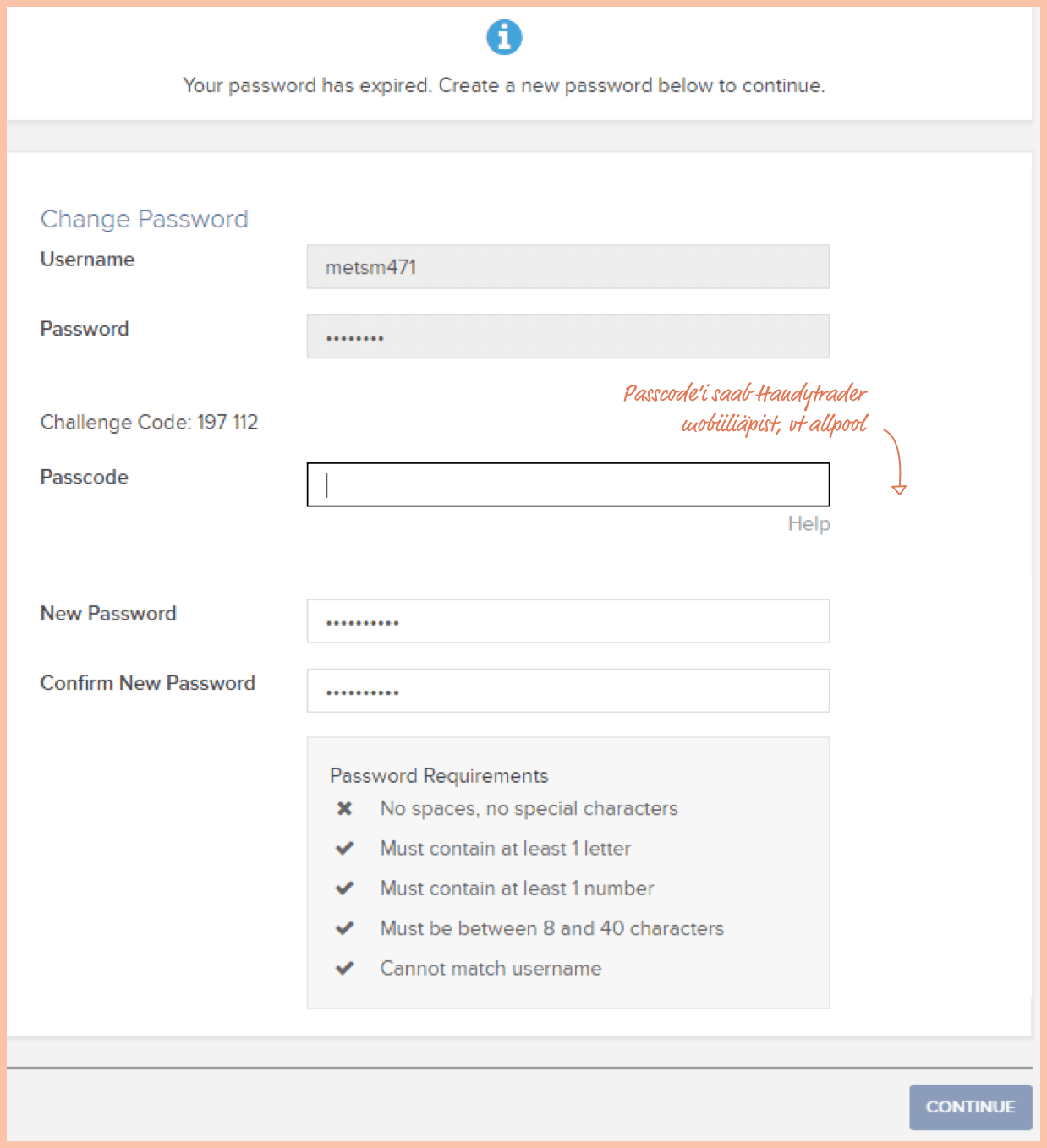
Task: Focus the Passcode input field
Action: click(x=568, y=484)
